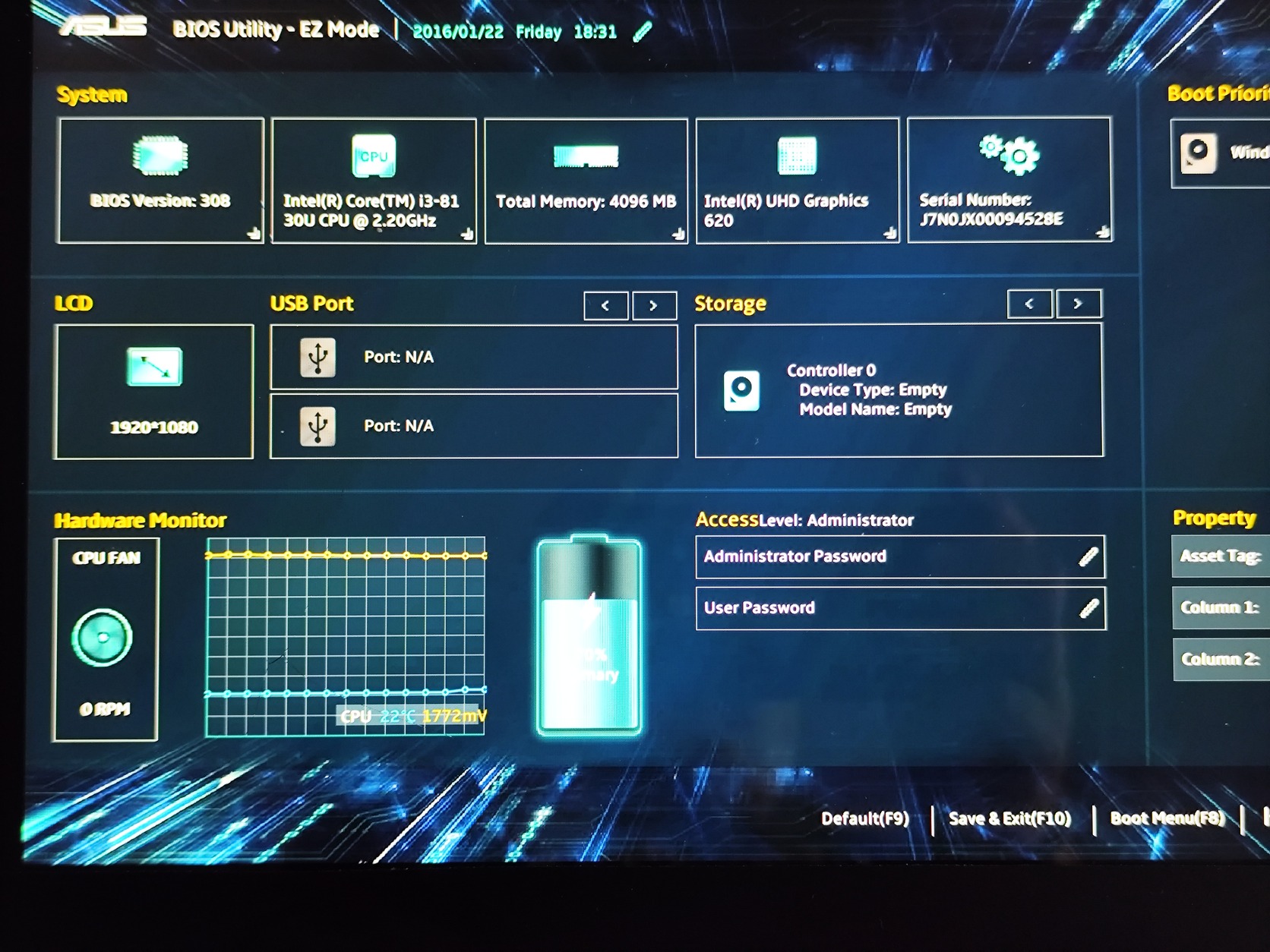Image resolution: width=1270 pixels, height=952 pixels.
Task: Click the battery status icon
Action: point(589,635)
